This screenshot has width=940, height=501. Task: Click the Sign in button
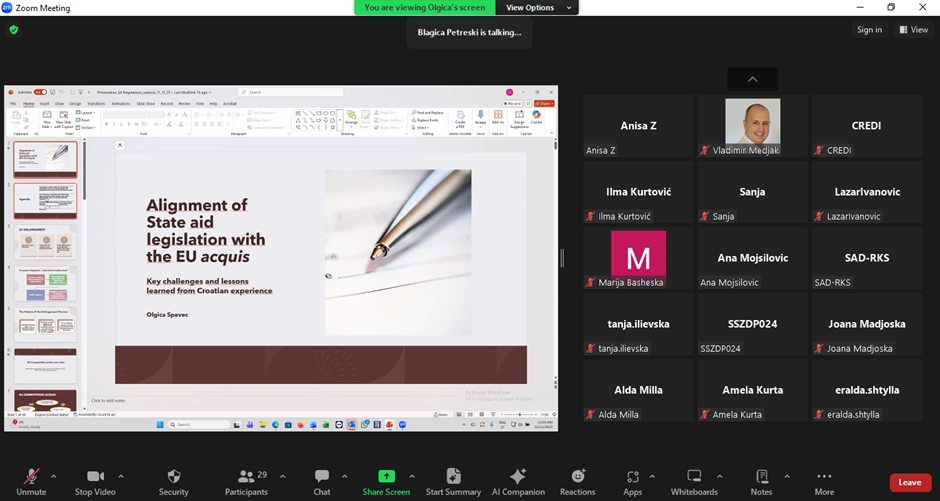click(869, 30)
